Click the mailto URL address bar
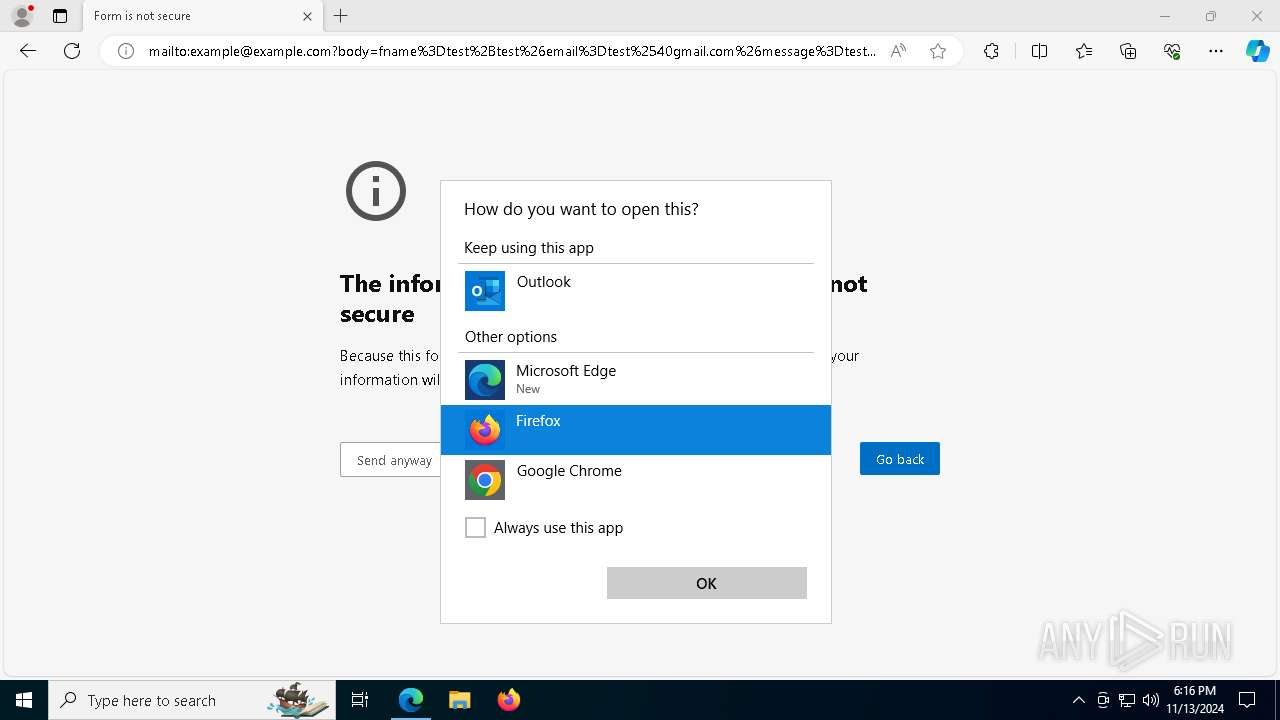 click(512, 51)
